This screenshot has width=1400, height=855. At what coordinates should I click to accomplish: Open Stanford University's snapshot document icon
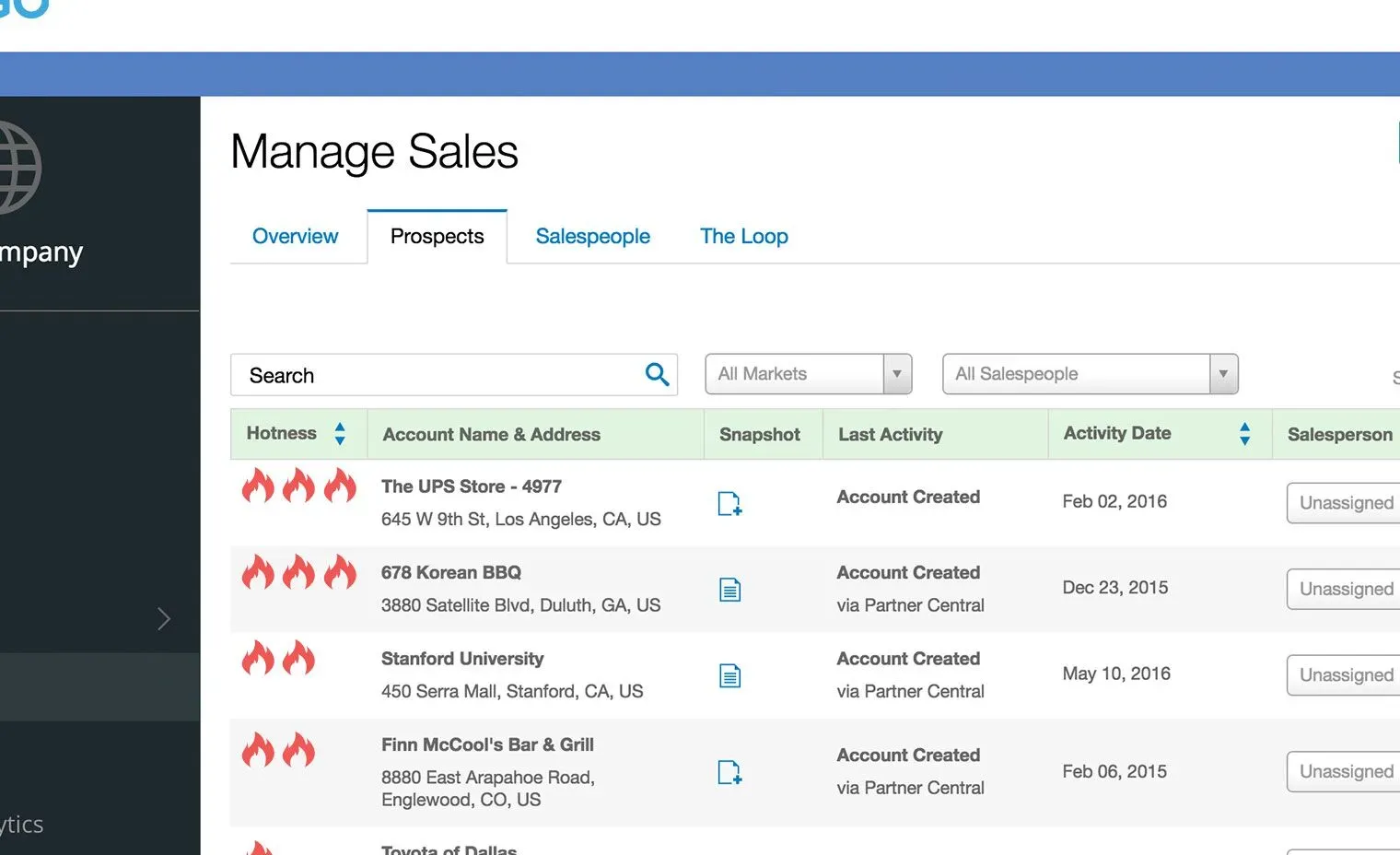pos(729,674)
